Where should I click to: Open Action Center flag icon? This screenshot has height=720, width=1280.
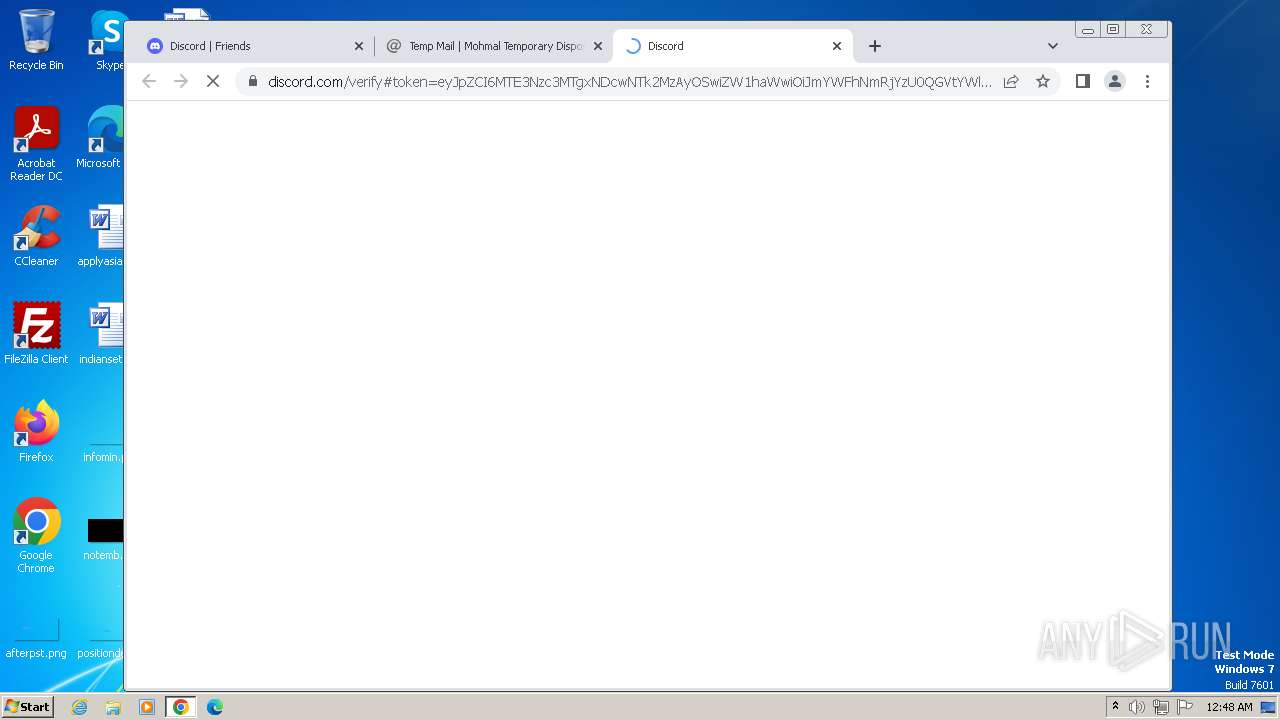tap(1185, 707)
